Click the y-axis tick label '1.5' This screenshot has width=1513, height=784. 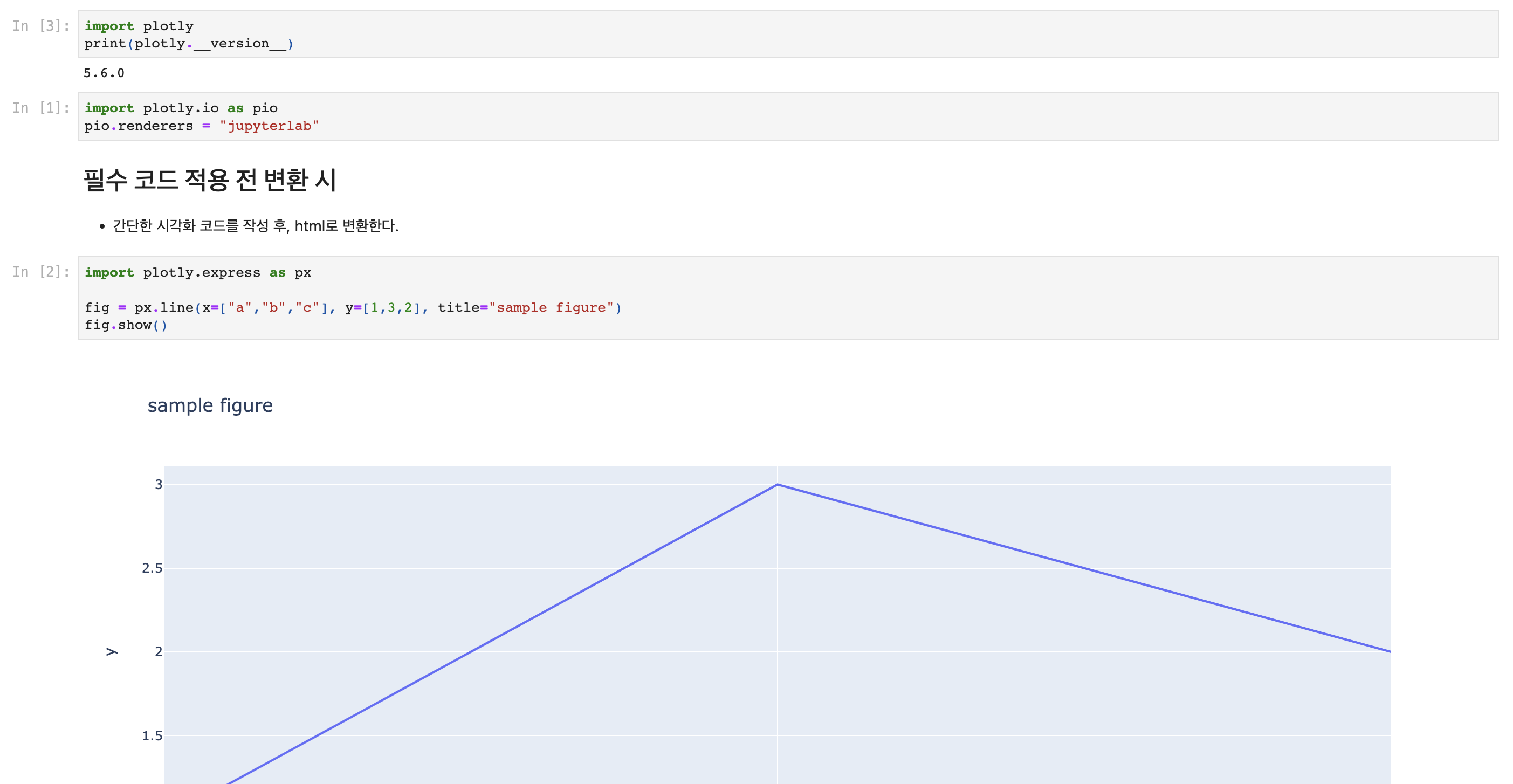click(152, 736)
